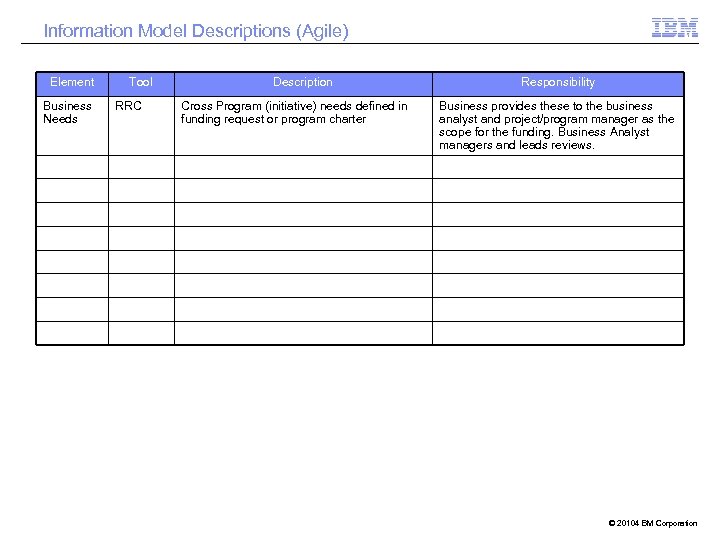Click the "Element" column header
This screenshot has height=540, width=720.
coord(72,84)
